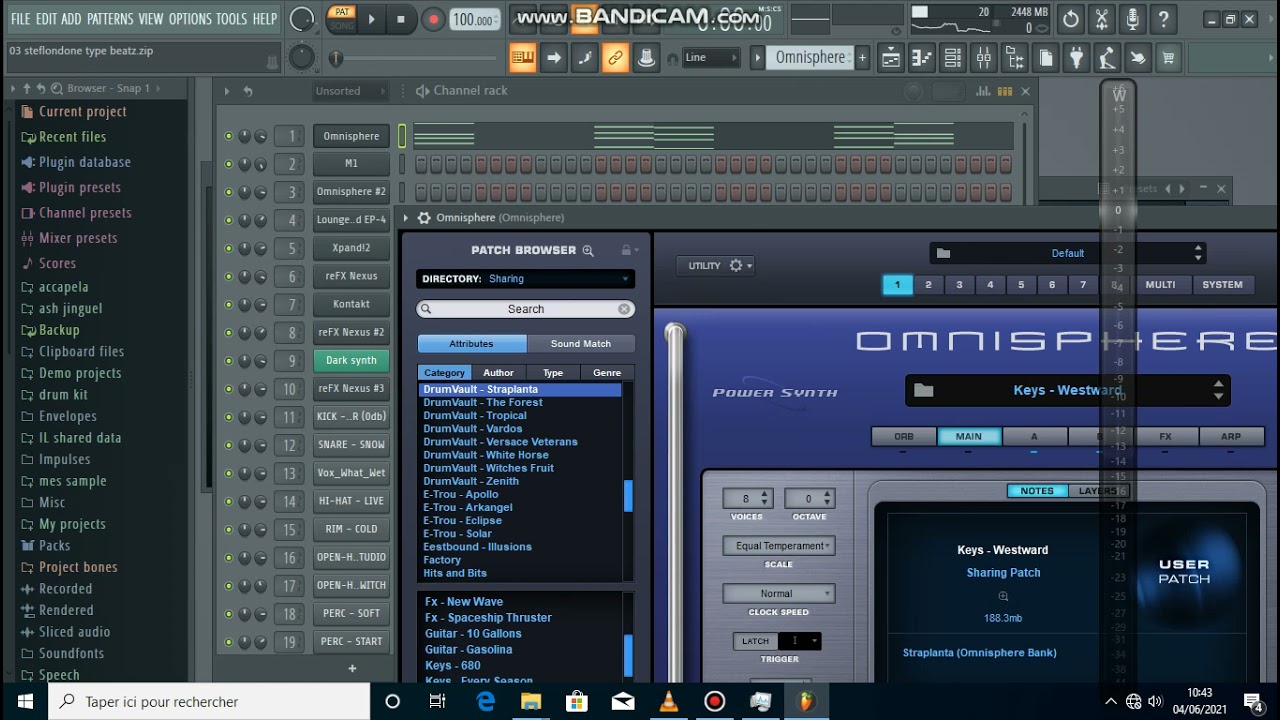Viewport: 1280px width, 720px height.
Task: Click the patch Search field
Action: (x=525, y=310)
